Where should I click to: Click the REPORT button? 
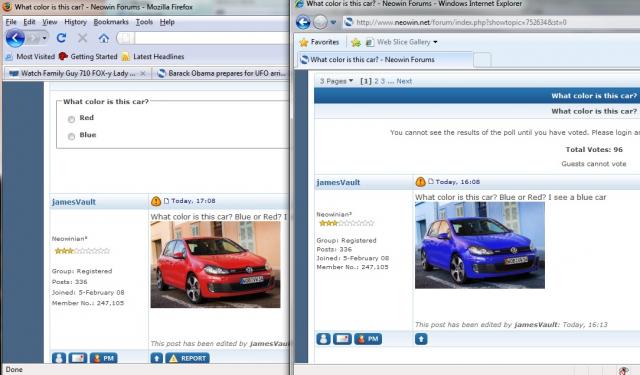[x=188, y=358]
